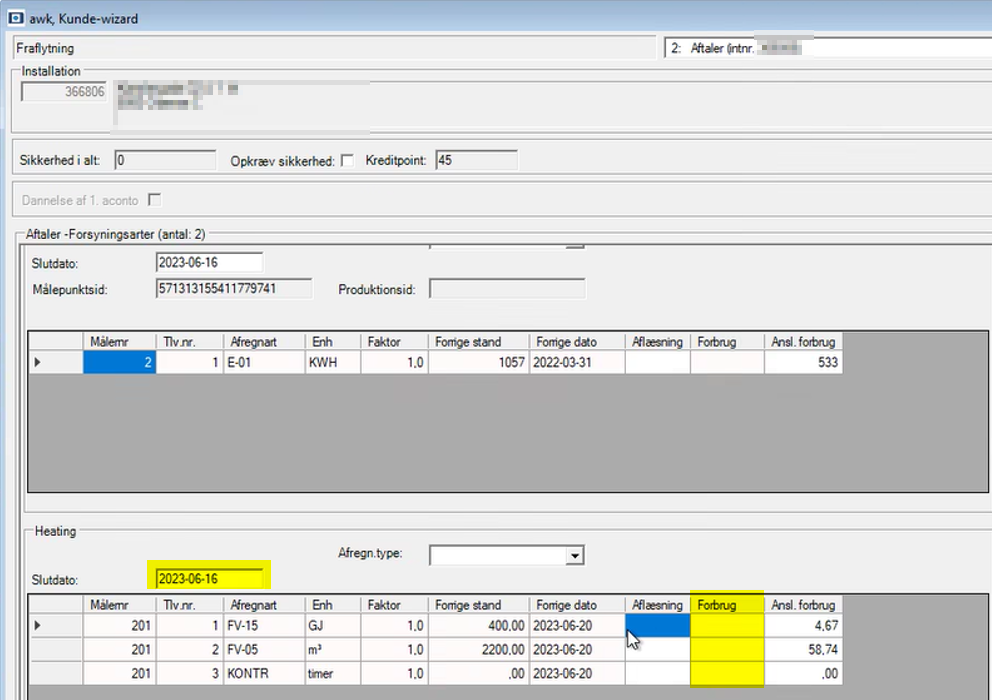Click the Aflæsning cell in the E-01 row
The height and width of the screenshot is (700, 992).
[657, 362]
